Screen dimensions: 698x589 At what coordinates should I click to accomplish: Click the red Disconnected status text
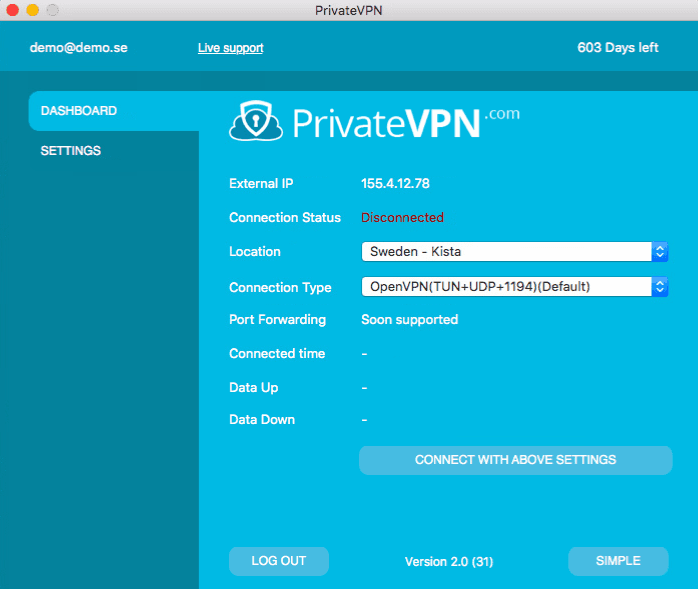402,217
